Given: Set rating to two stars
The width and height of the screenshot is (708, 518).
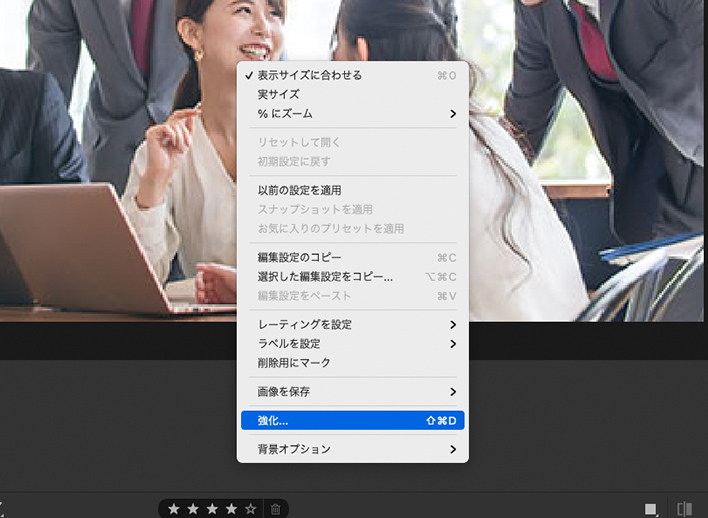Looking at the screenshot, I should (193, 509).
